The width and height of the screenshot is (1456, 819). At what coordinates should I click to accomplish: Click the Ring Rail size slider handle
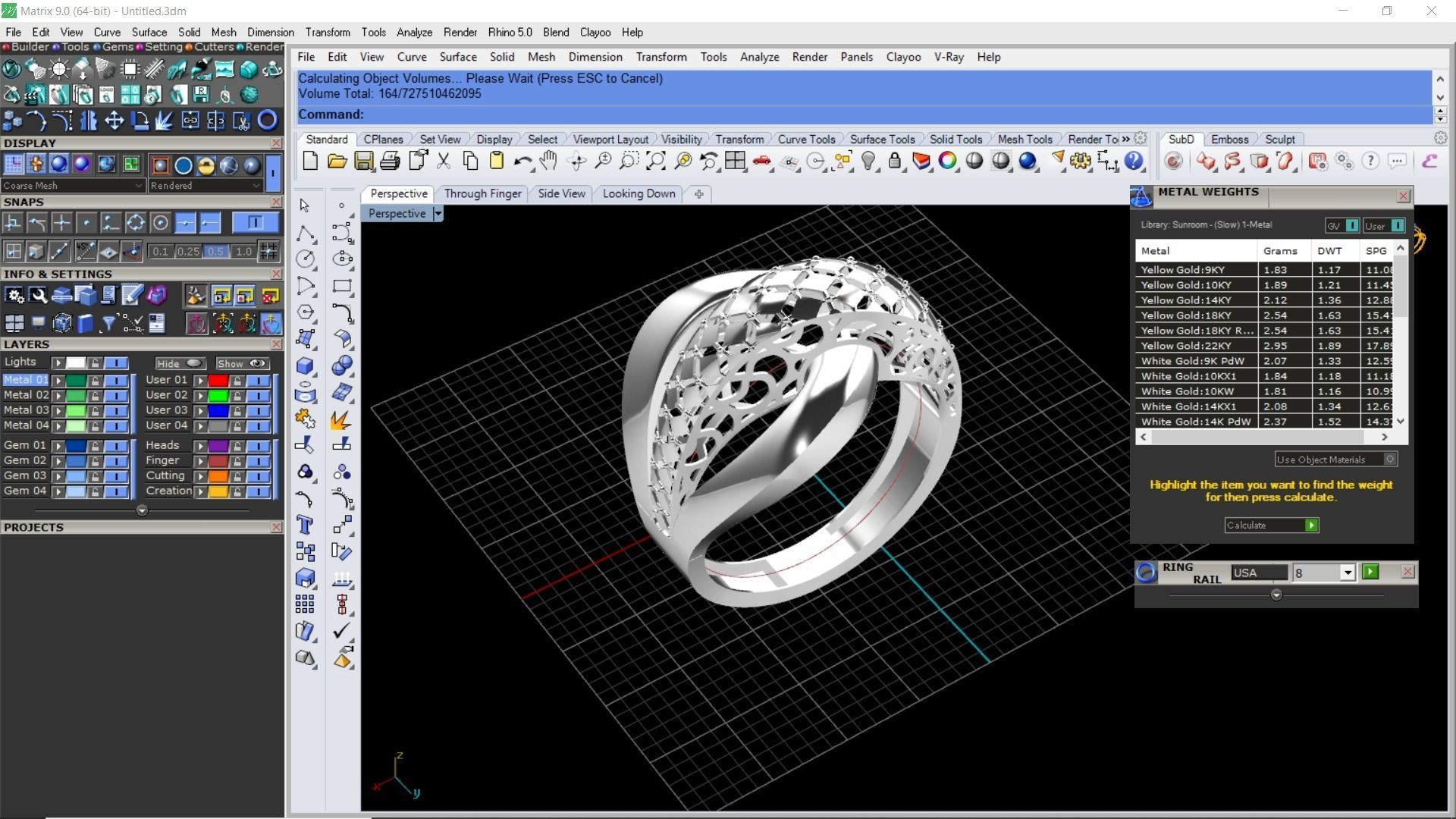pos(1276,595)
